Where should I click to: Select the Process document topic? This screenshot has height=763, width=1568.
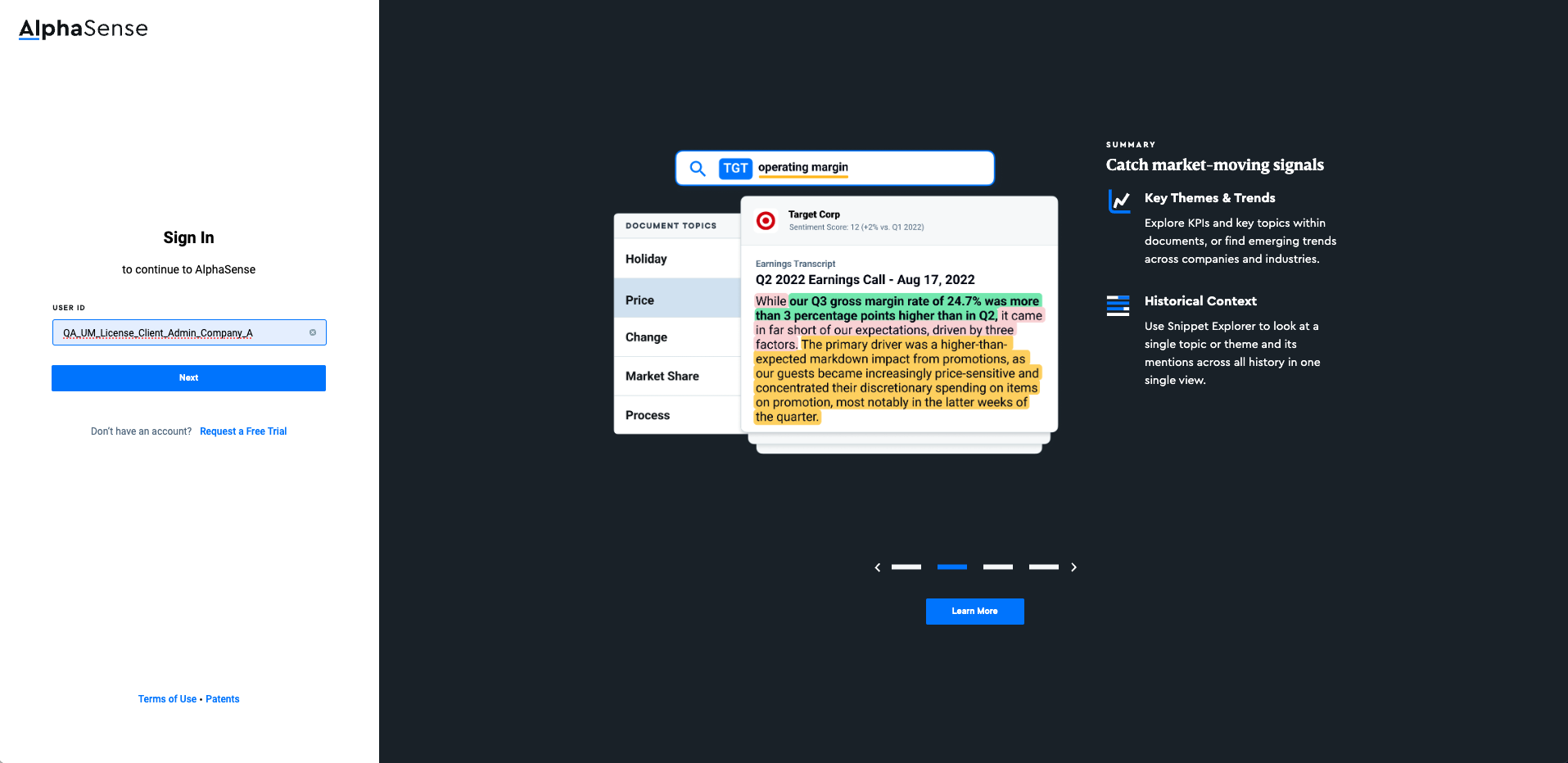[x=677, y=415]
